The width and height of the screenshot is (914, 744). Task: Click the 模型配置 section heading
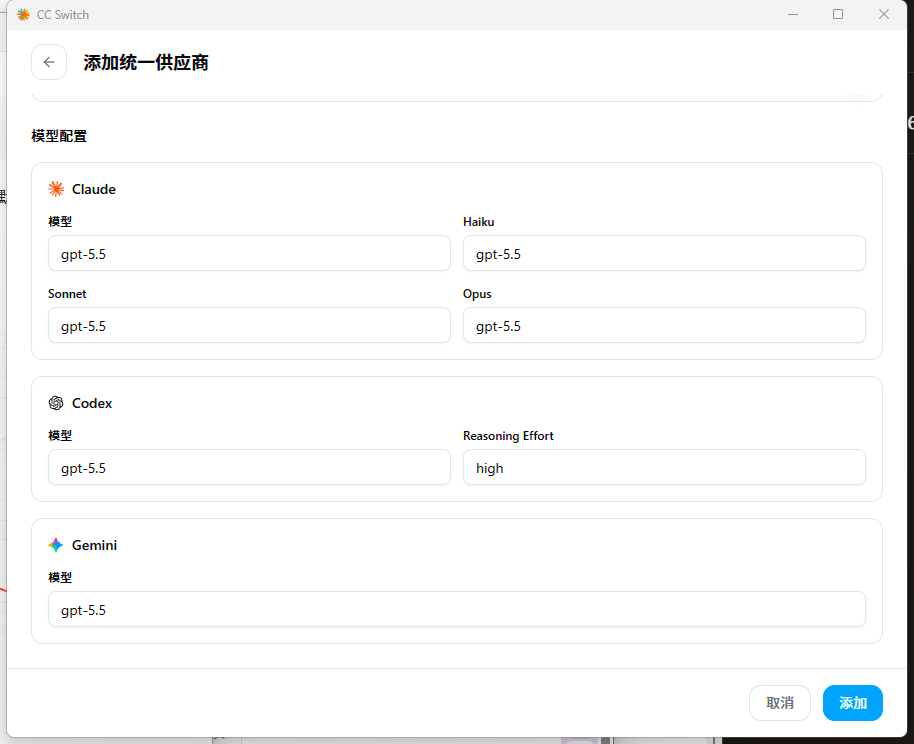[x=59, y=136]
